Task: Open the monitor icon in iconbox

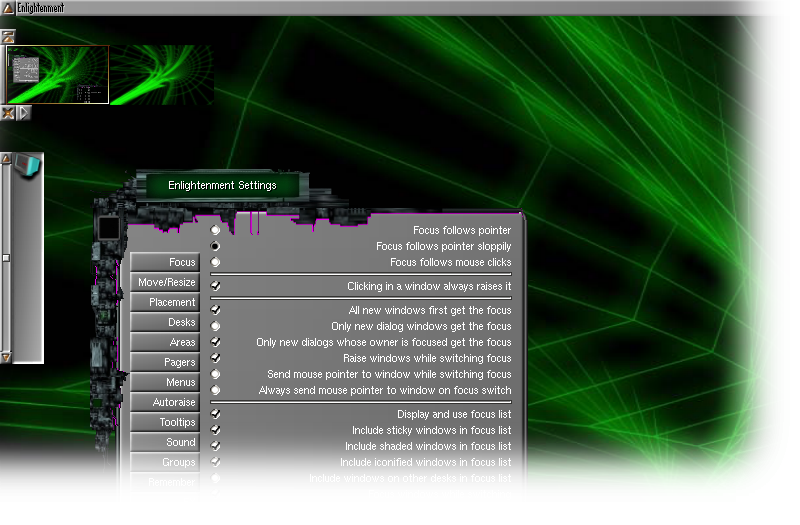Action: tap(27, 166)
